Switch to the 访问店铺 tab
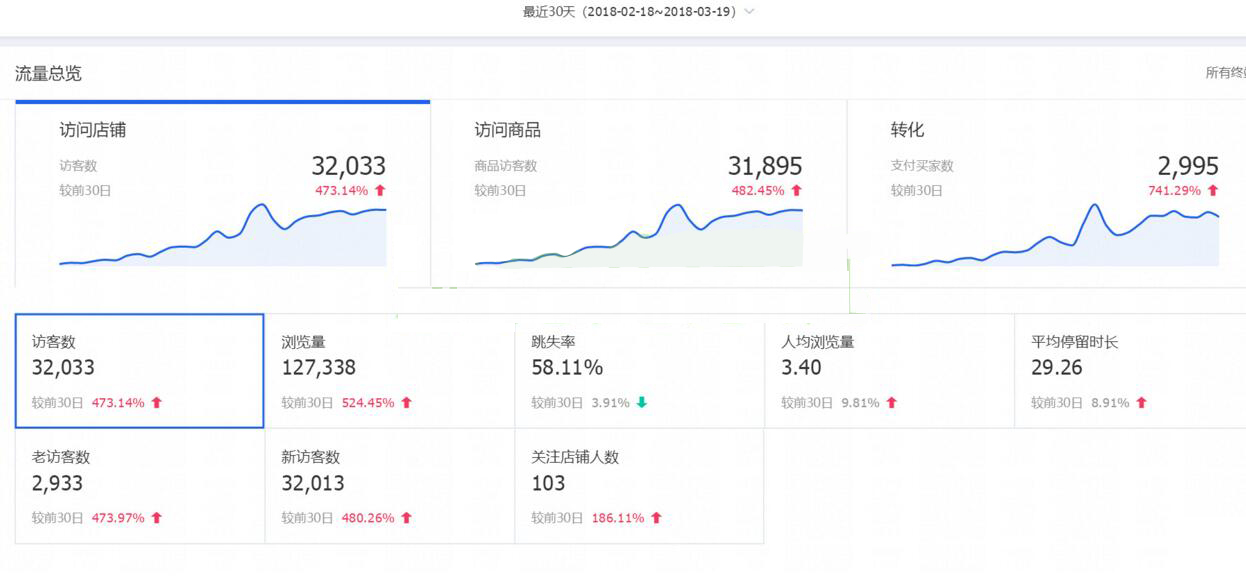Viewport: 1246px width, 576px height. click(92, 130)
